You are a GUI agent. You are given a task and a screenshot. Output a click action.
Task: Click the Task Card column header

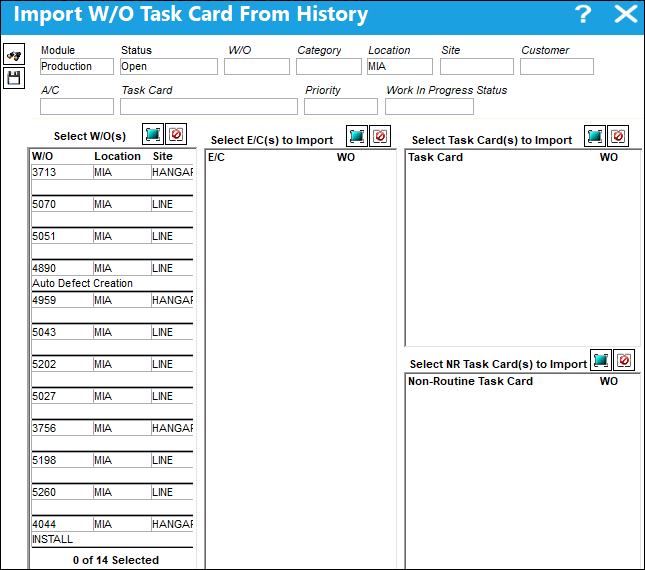click(435, 158)
